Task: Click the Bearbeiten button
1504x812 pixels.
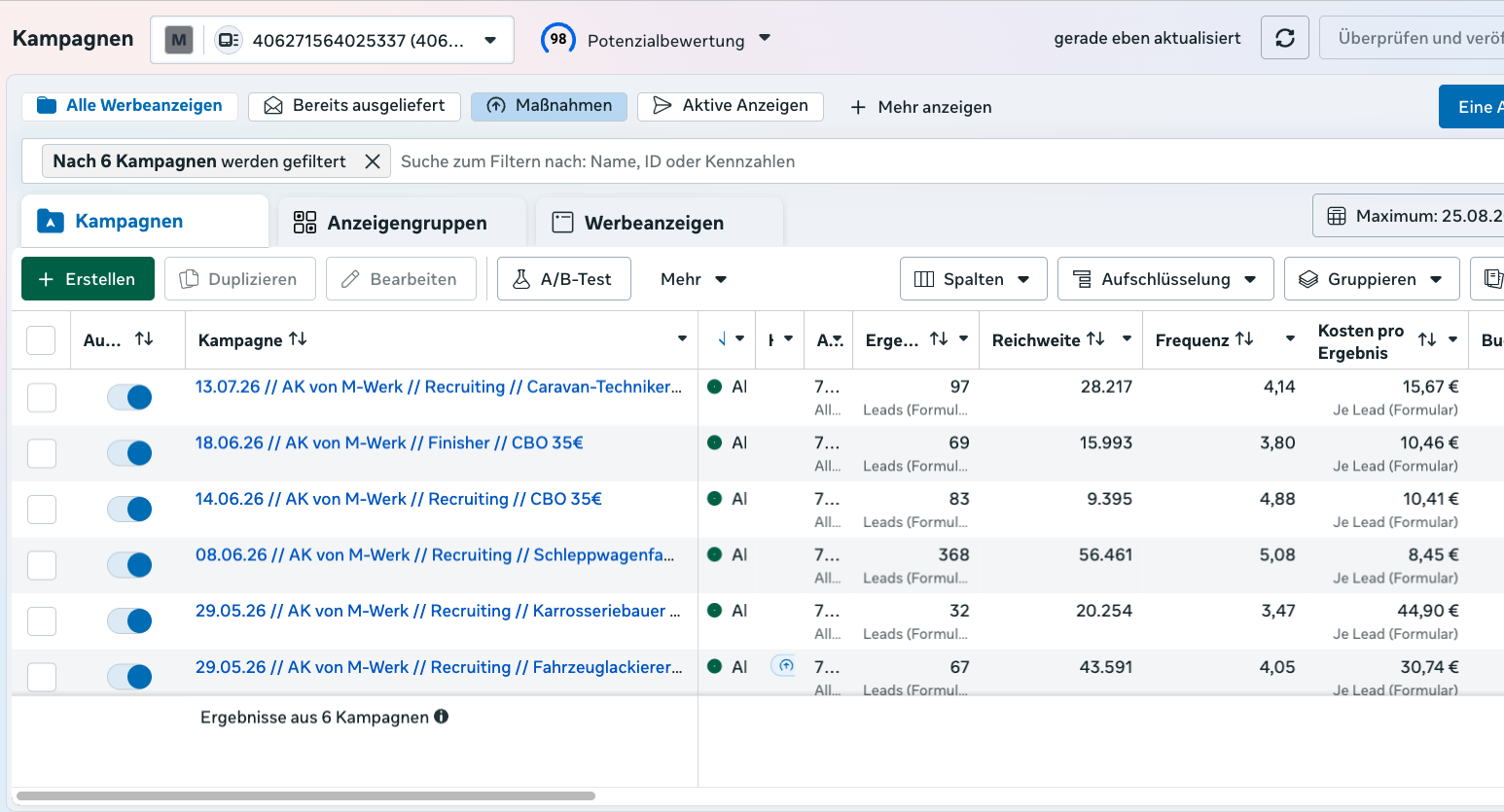Action: pyautogui.click(x=401, y=279)
